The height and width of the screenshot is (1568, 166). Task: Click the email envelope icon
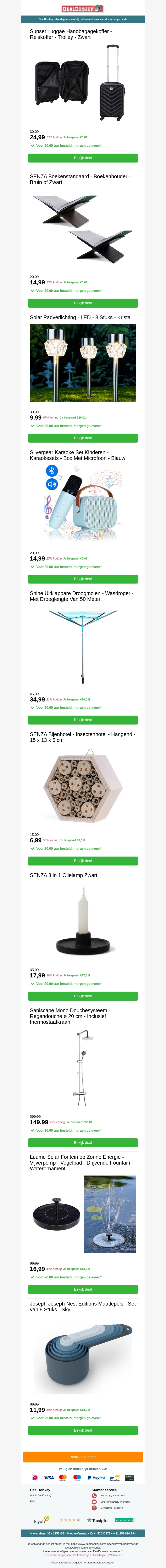click(x=94, y=1502)
